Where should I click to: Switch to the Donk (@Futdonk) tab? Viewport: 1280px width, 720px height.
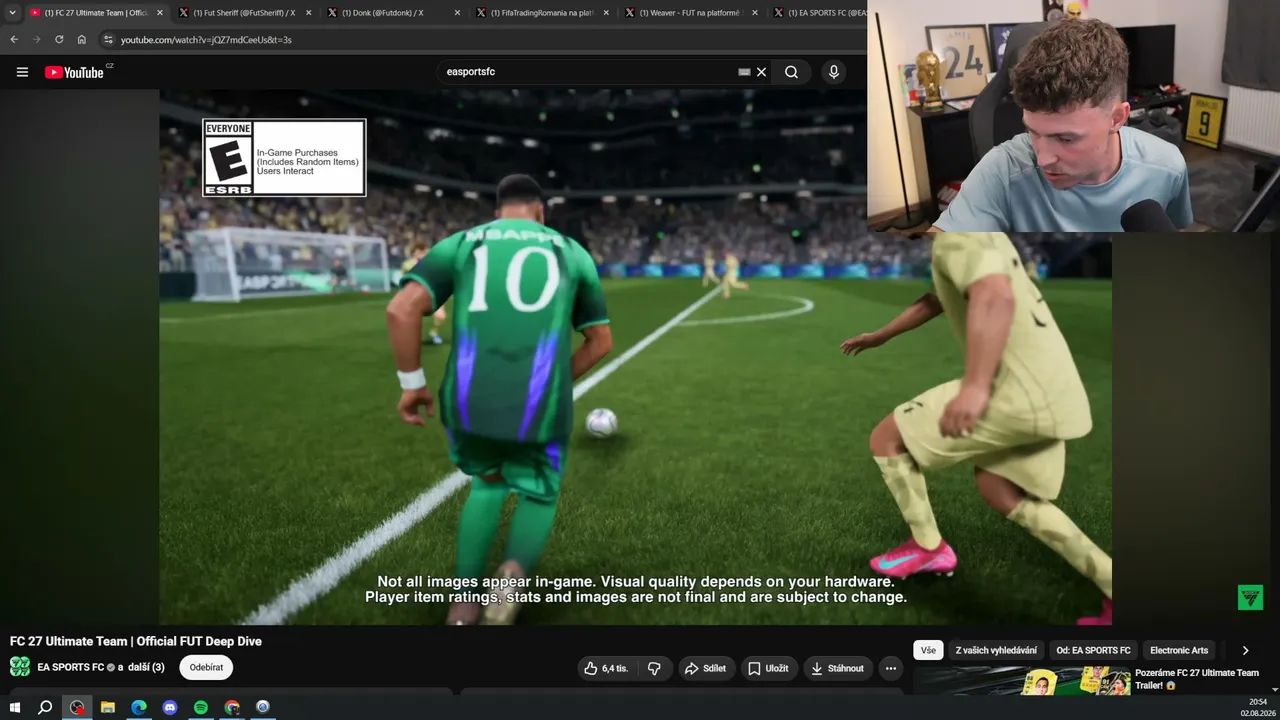coord(393,13)
